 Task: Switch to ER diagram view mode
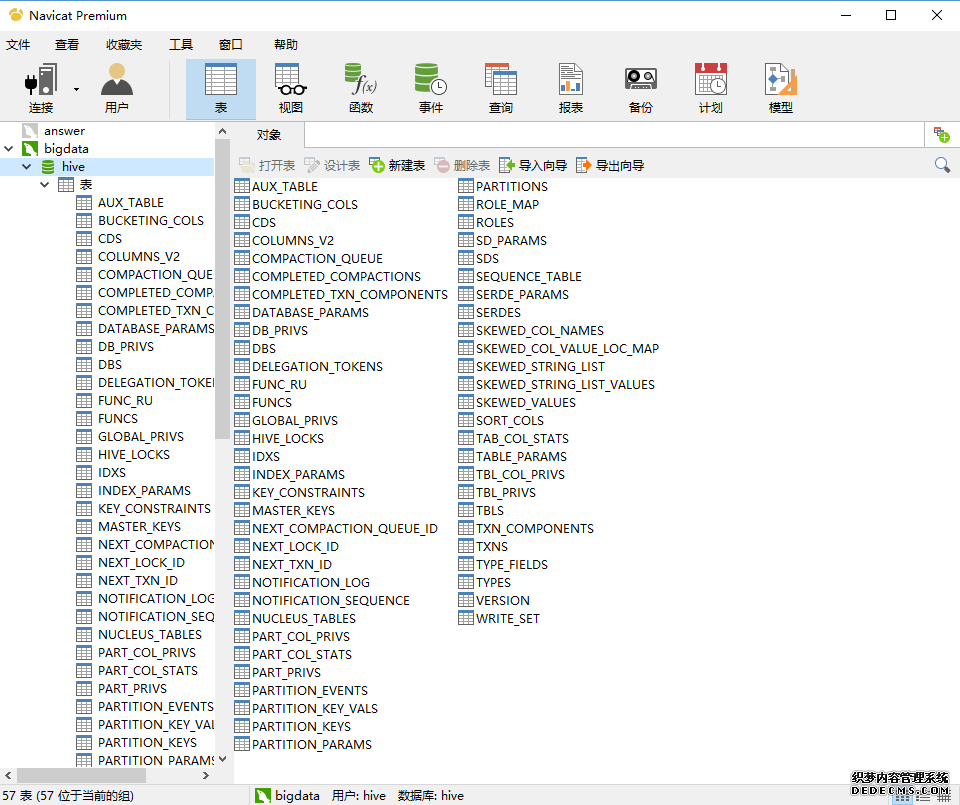point(941,797)
